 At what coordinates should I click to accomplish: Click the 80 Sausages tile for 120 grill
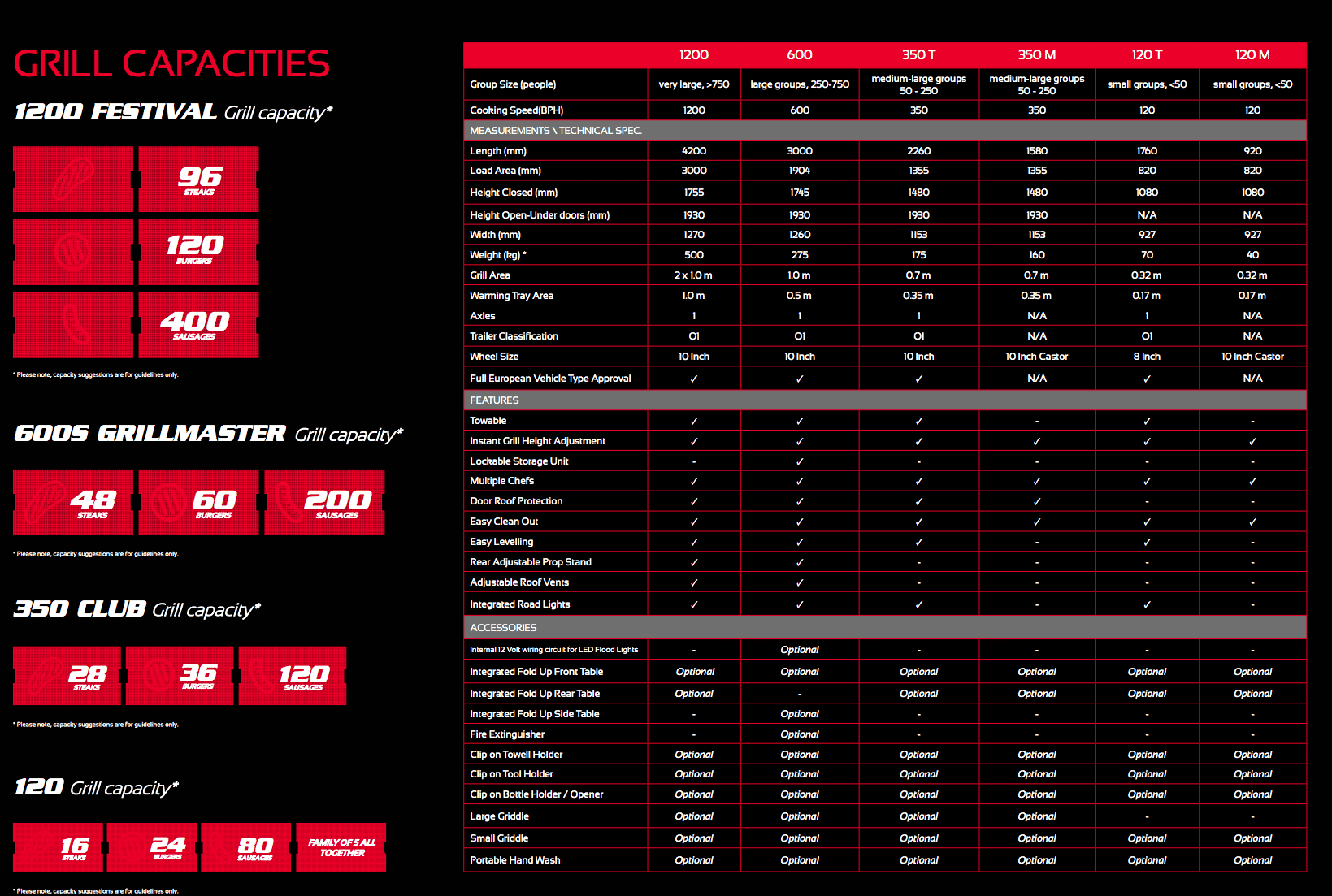click(246, 847)
